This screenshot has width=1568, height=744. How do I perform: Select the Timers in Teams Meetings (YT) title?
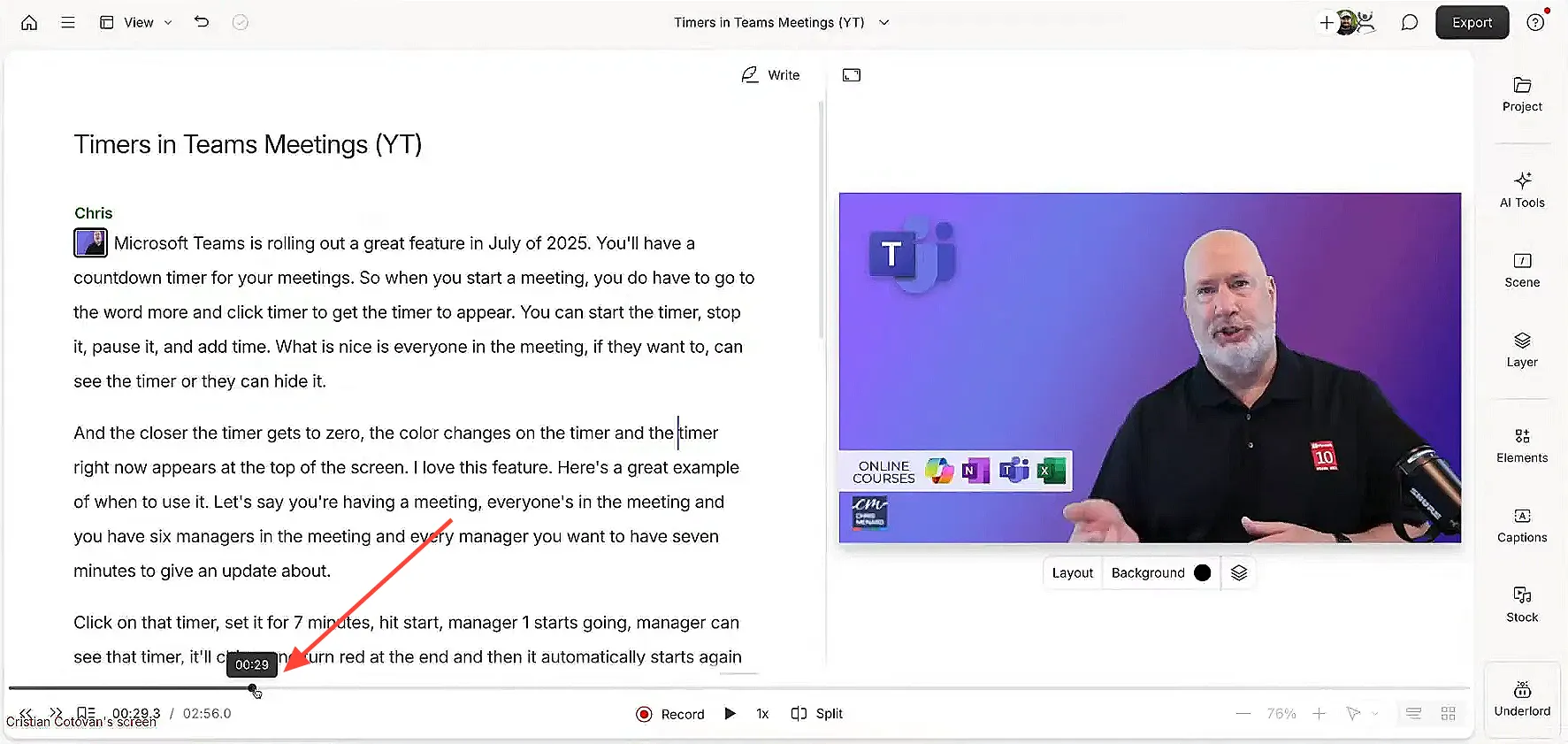[x=769, y=23]
